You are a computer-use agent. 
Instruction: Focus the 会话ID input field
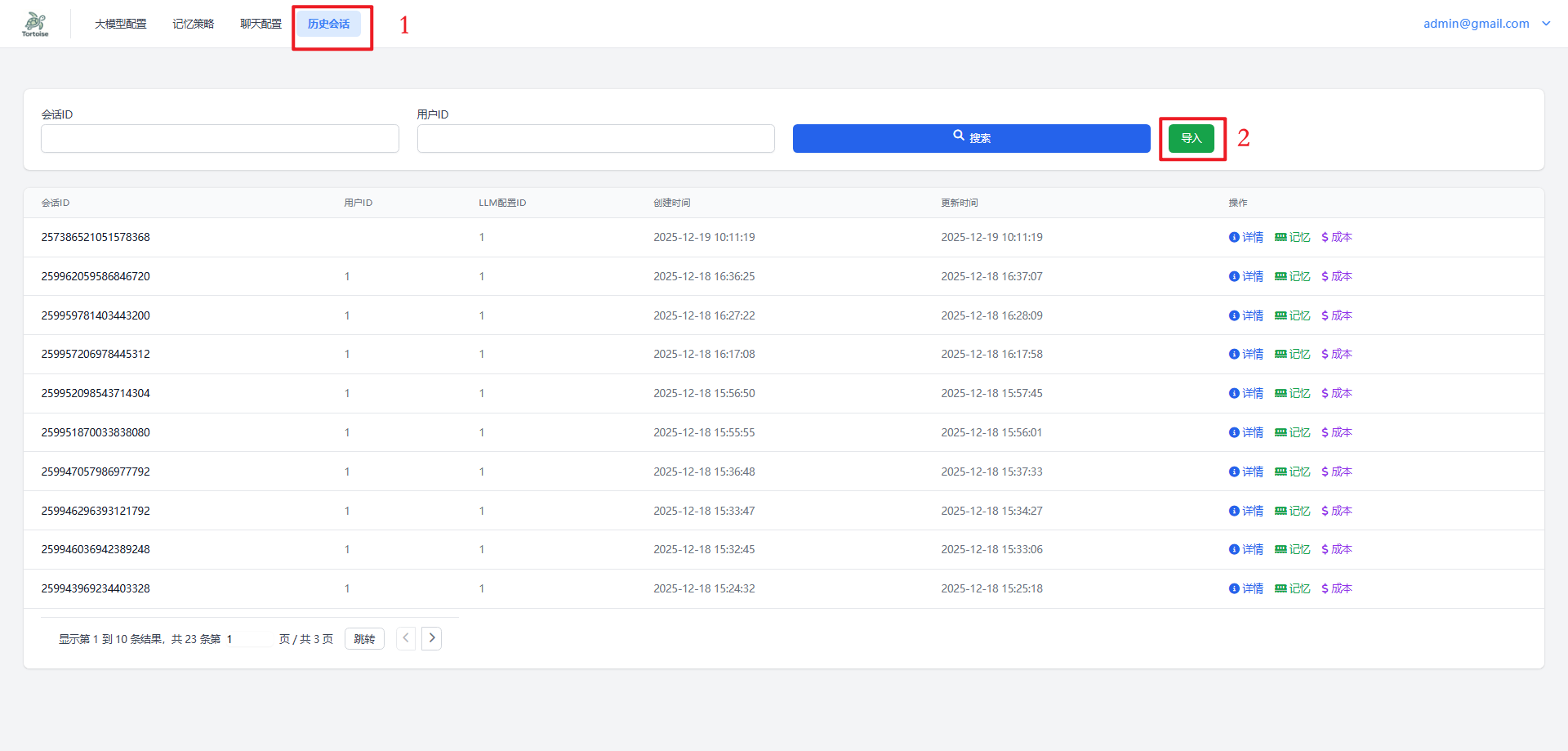pyautogui.click(x=220, y=138)
